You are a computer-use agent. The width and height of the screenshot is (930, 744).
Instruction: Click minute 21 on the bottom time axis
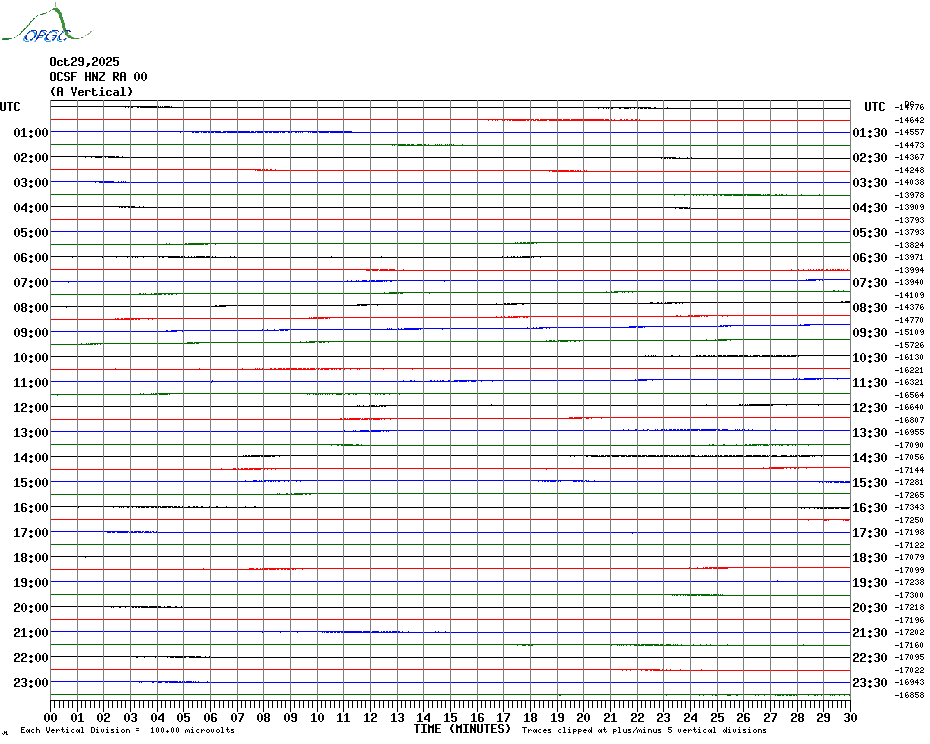pos(610,717)
